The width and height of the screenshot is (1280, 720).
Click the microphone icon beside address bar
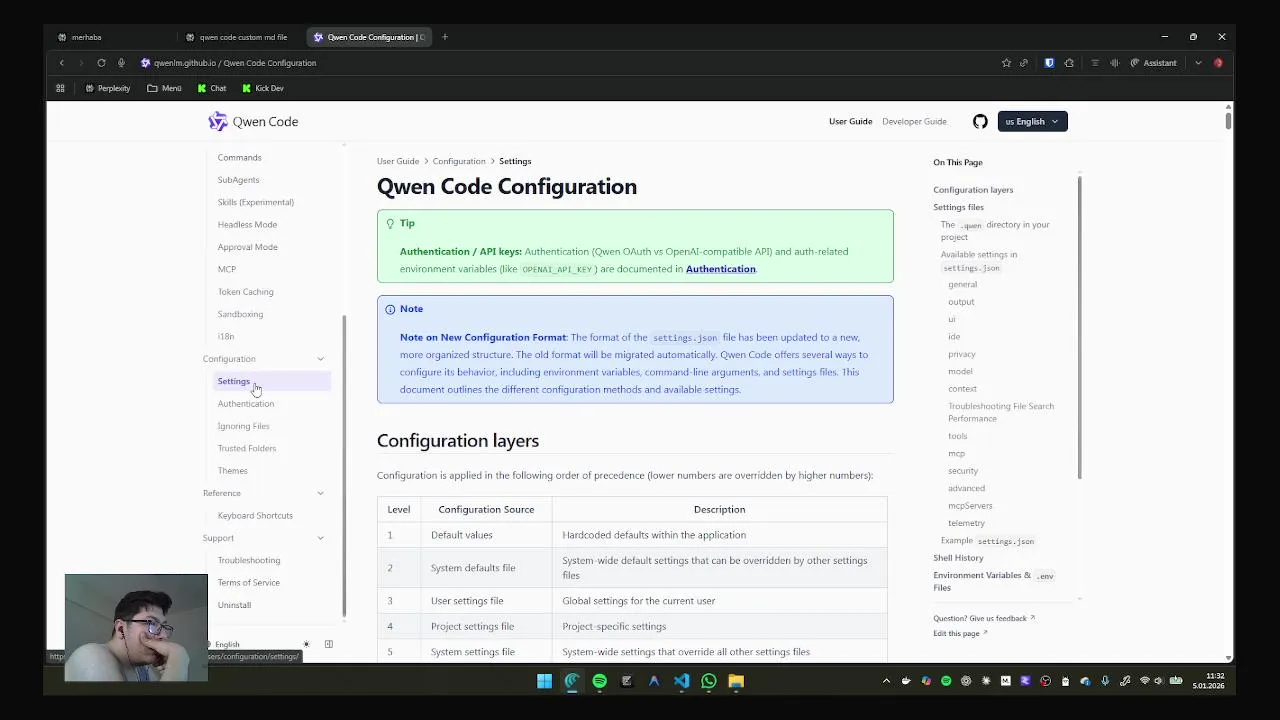click(121, 63)
